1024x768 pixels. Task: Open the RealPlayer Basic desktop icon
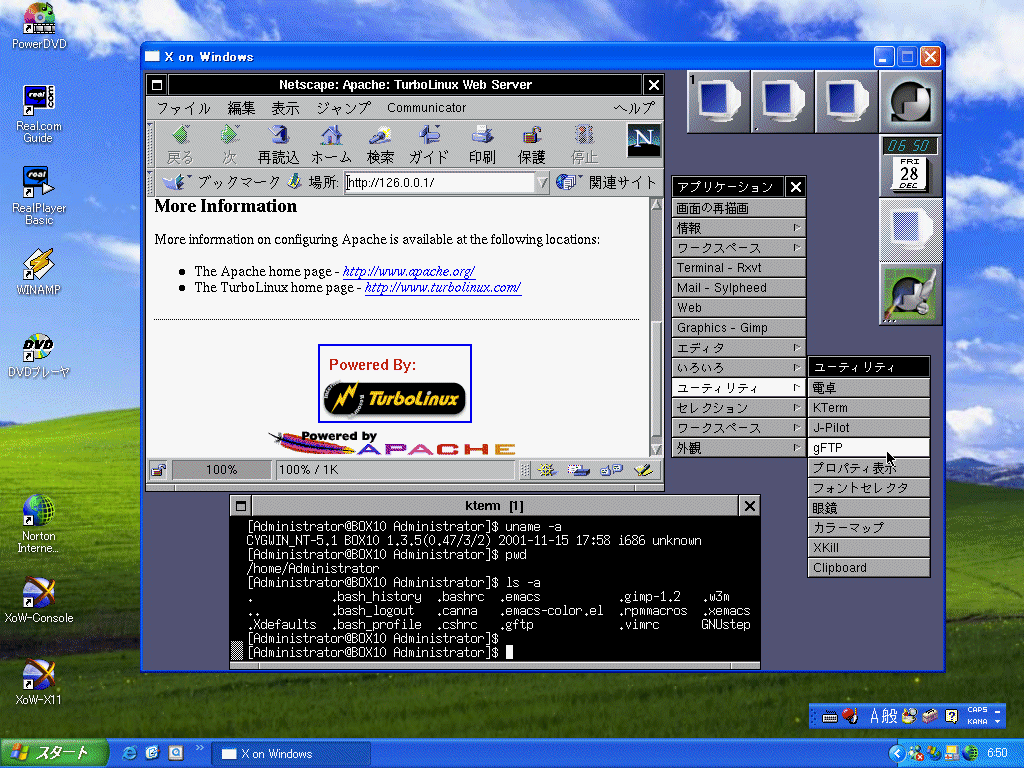(x=39, y=195)
